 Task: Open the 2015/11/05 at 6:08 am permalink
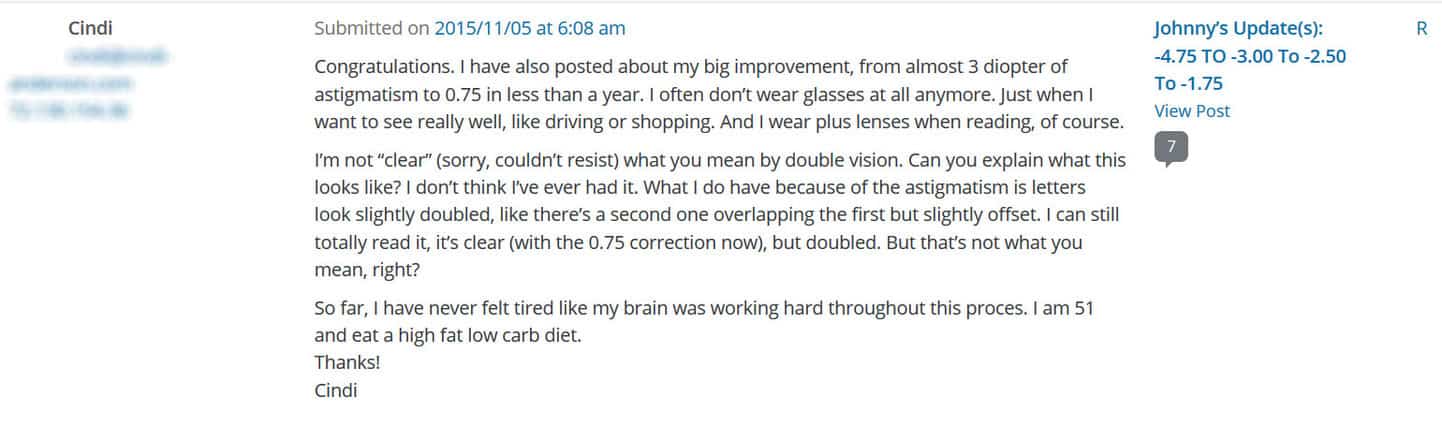click(x=529, y=28)
